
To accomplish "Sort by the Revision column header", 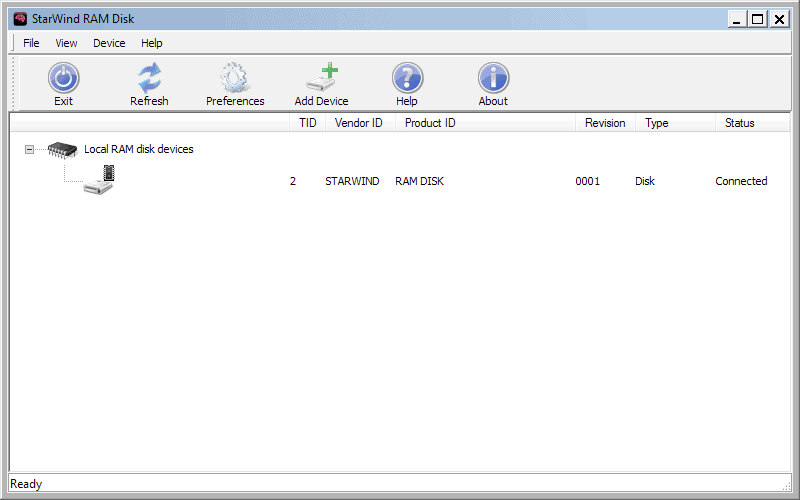I will pyautogui.click(x=605, y=123).
